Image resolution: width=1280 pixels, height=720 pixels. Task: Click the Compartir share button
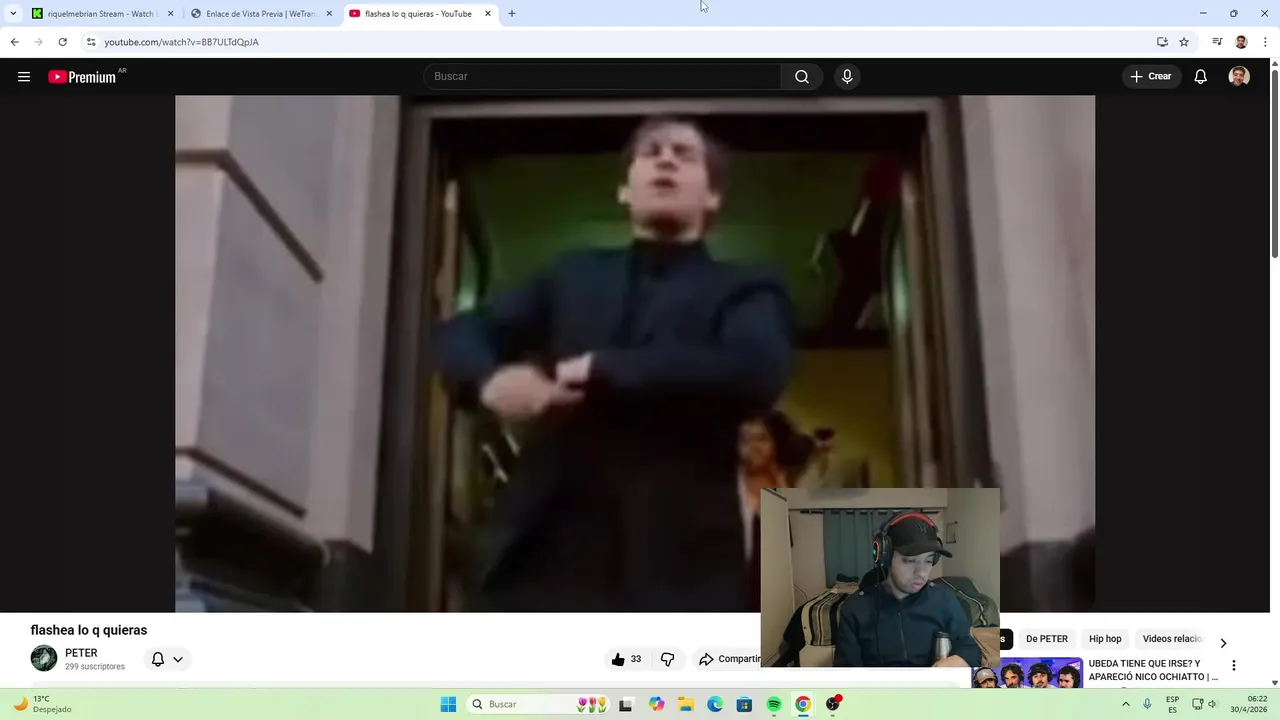(x=730, y=659)
